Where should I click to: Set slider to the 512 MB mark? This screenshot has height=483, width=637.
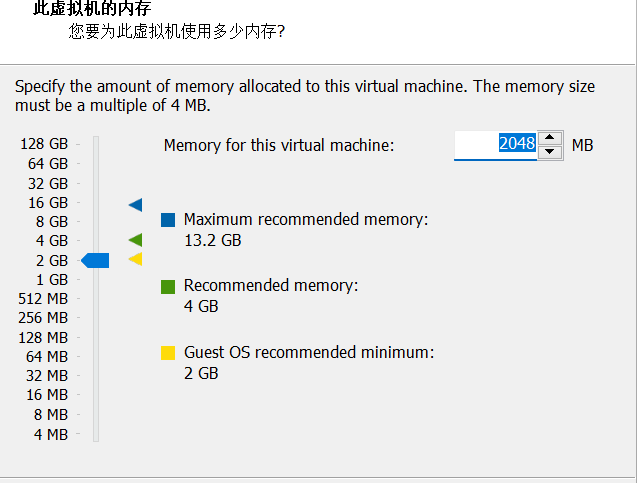pos(96,299)
